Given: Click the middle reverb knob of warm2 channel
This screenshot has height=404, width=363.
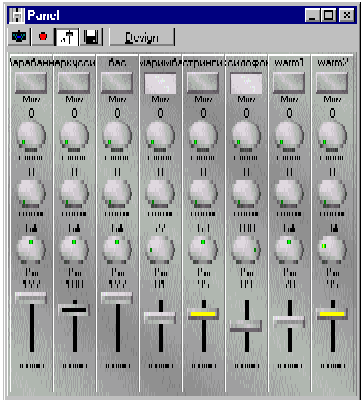Looking at the screenshot, I should click(332, 193).
